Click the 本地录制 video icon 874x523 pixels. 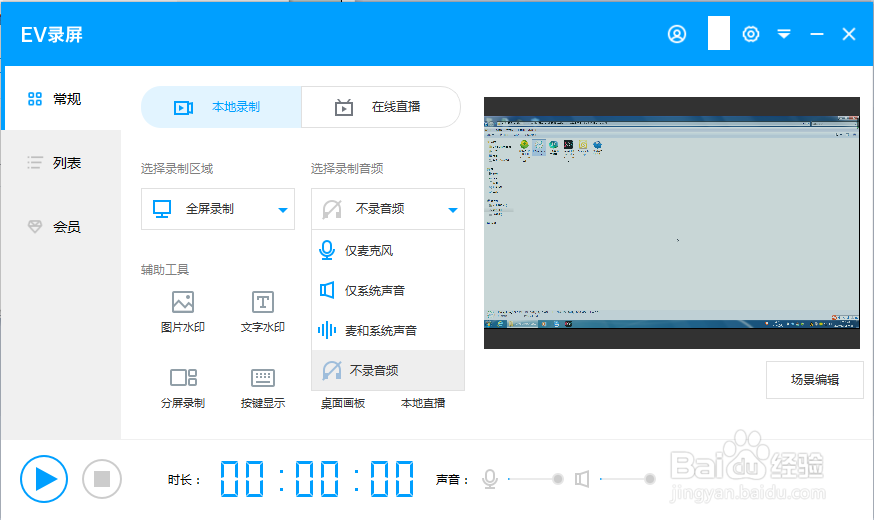click(x=183, y=107)
